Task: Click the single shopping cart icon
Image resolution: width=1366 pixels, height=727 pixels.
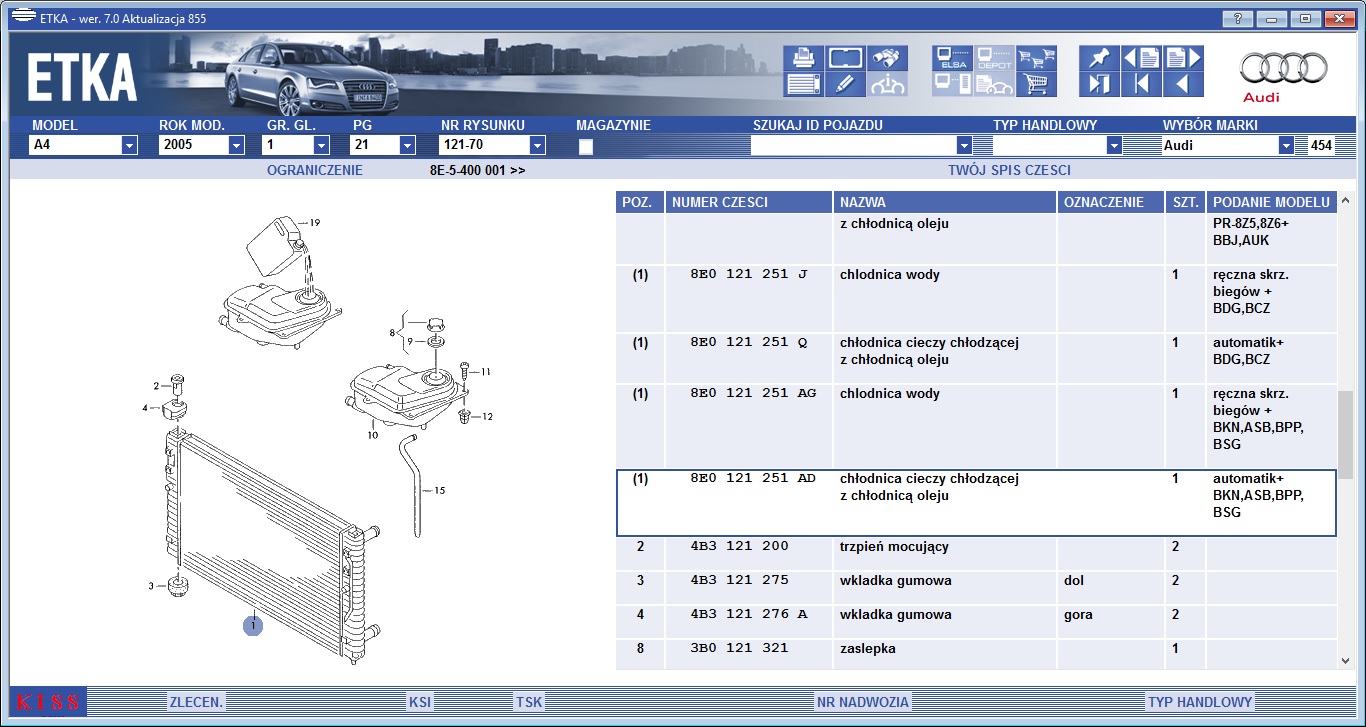Action: (x=1037, y=84)
